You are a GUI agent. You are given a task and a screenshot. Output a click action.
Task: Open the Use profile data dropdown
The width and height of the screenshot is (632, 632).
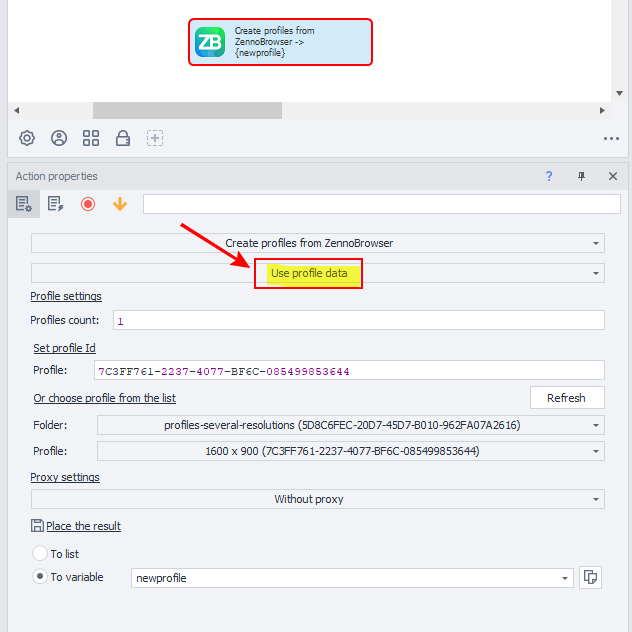[x=318, y=273]
